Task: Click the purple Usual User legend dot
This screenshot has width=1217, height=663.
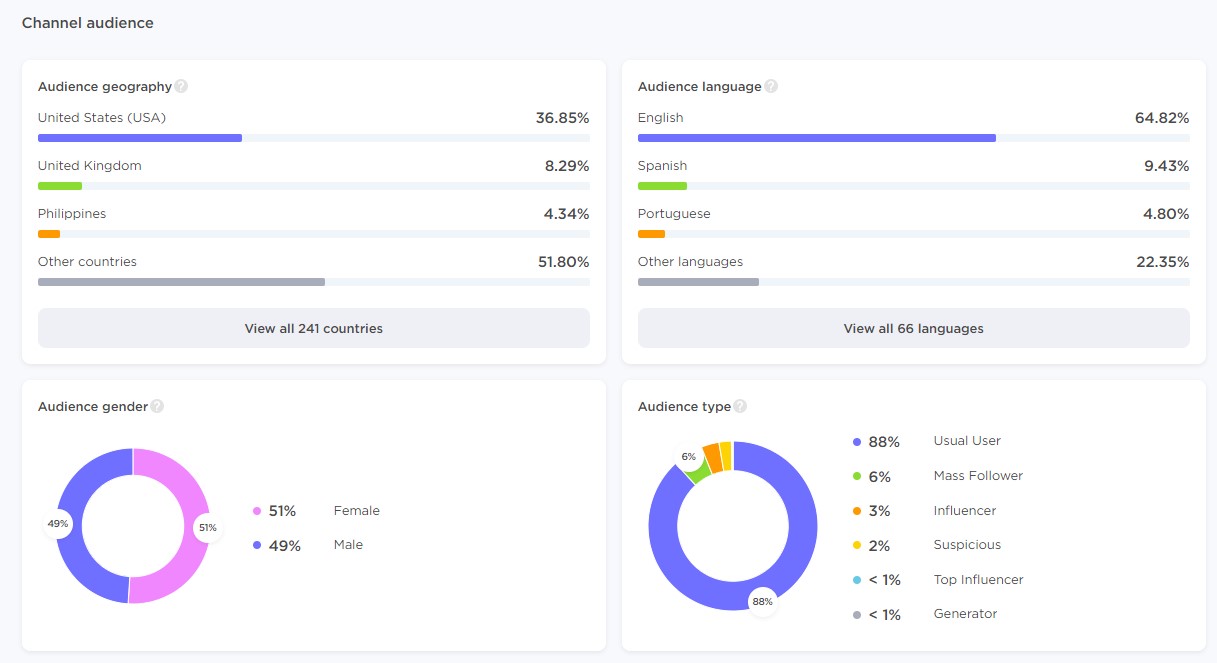Action: [x=857, y=442]
